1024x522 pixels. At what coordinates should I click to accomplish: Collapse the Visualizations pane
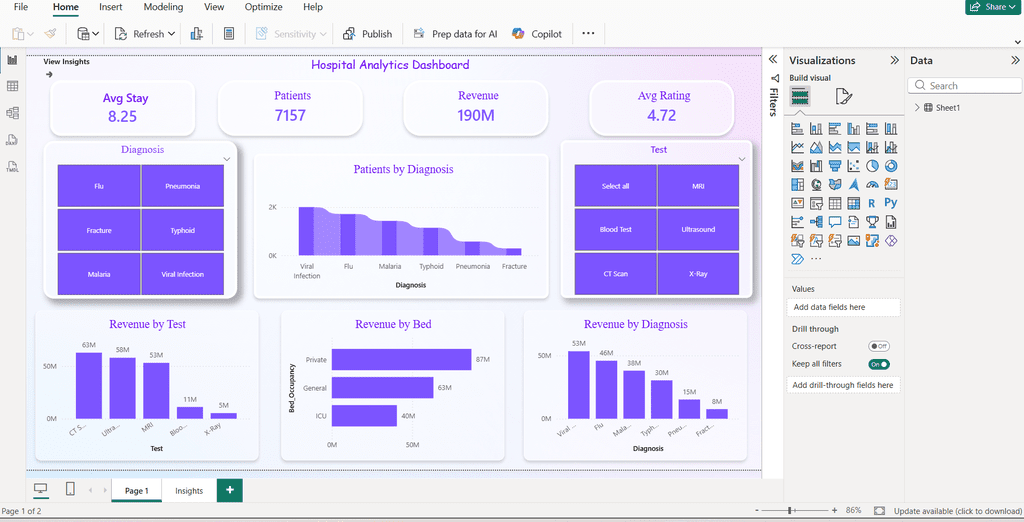pos(894,60)
